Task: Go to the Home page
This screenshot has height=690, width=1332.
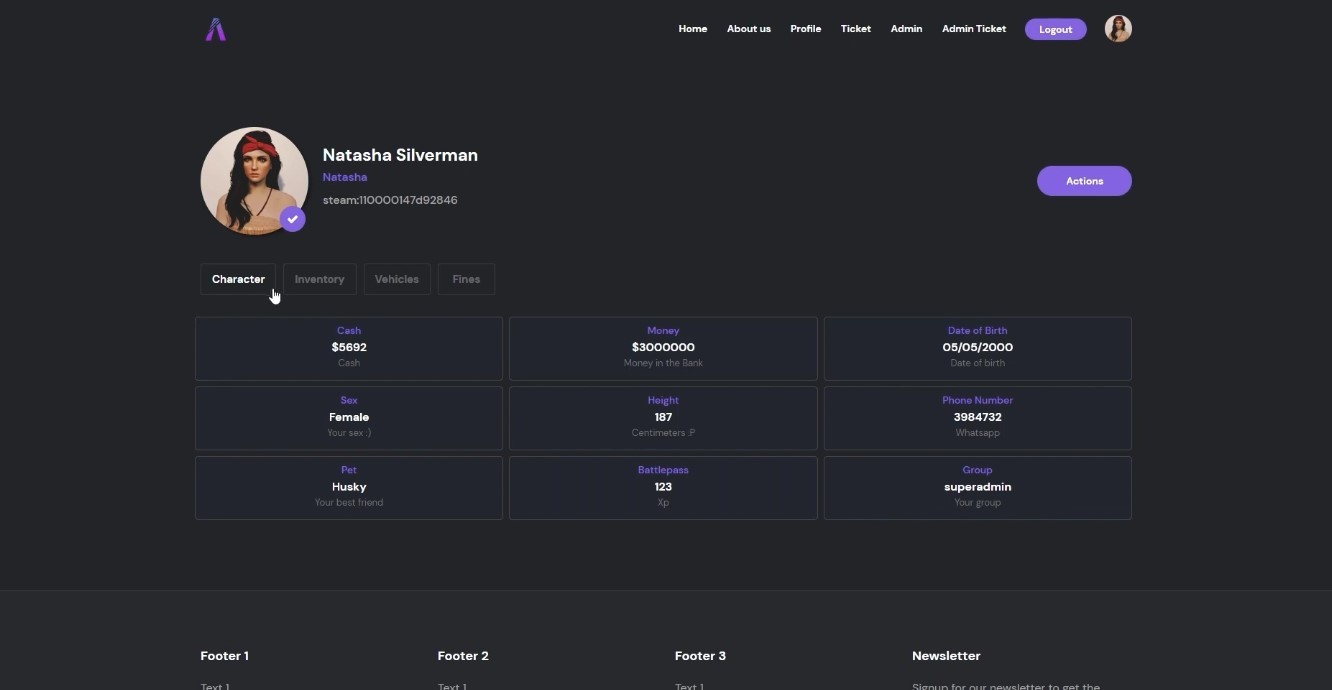Action: pyautogui.click(x=693, y=29)
